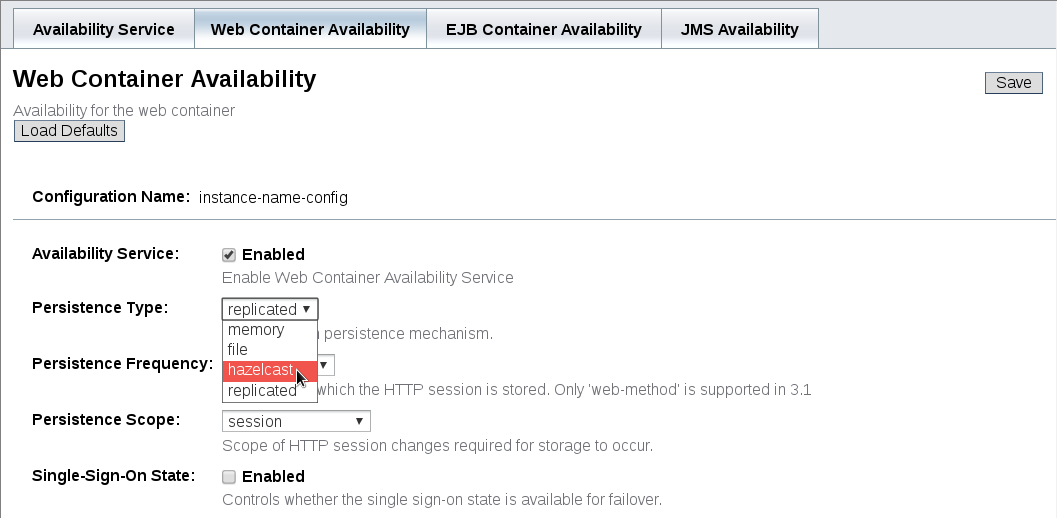Choose 'memory' in the Persistence Type list

click(x=270, y=330)
